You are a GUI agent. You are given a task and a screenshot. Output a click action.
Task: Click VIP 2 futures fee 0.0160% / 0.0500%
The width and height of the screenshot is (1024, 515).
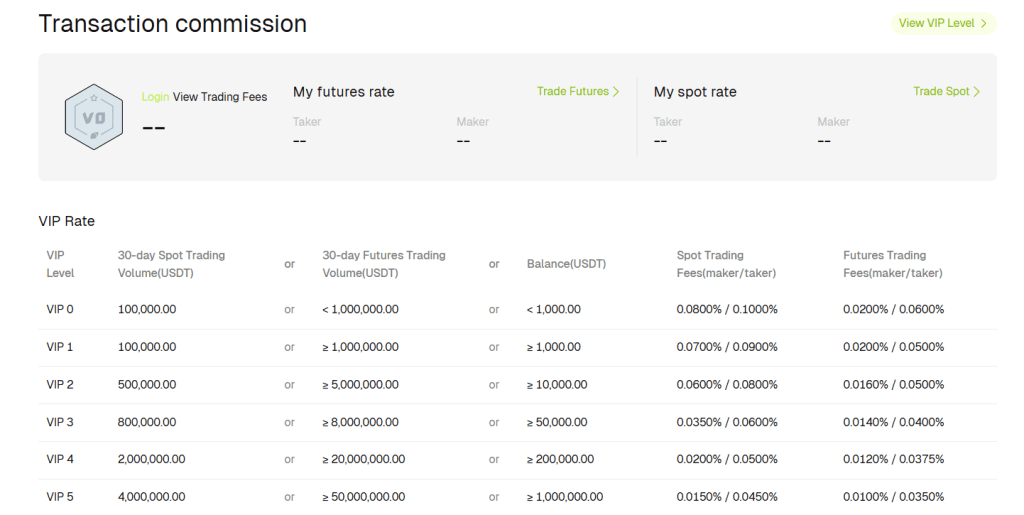tap(893, 385)
